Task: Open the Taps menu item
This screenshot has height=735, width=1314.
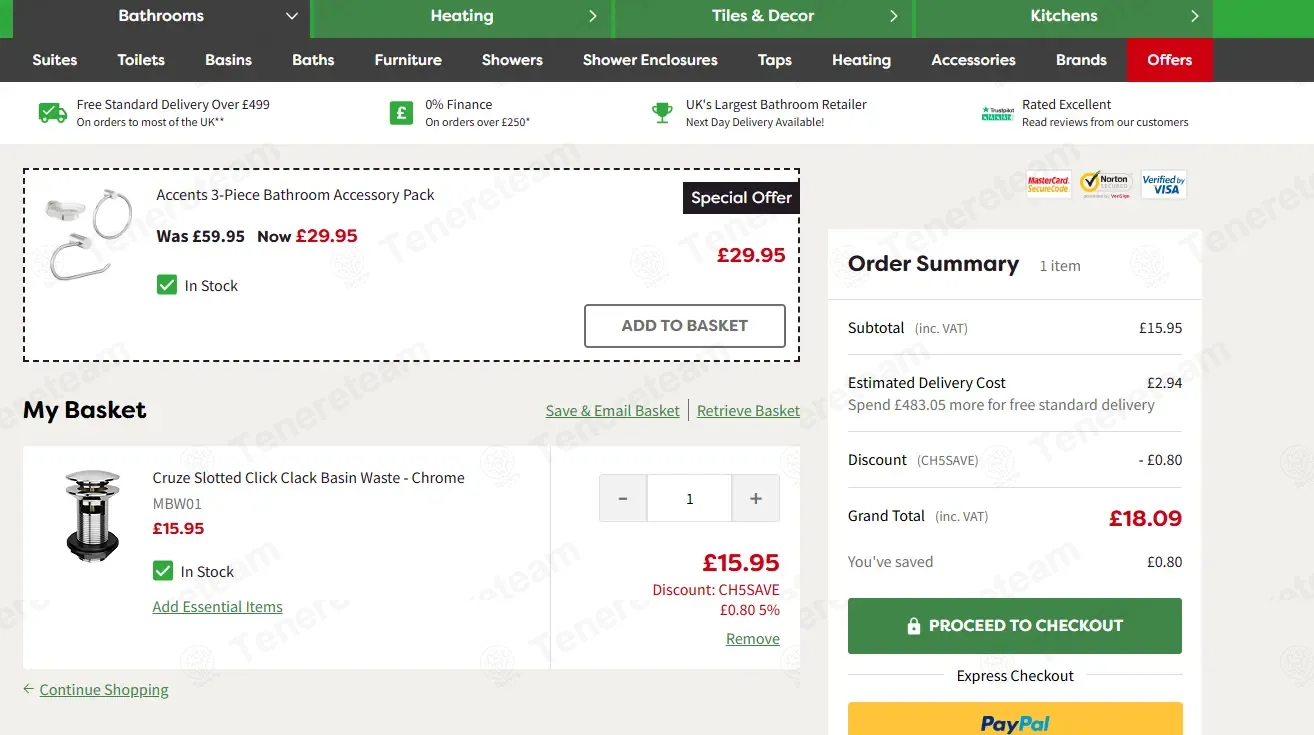Action: tap(775, 60)
